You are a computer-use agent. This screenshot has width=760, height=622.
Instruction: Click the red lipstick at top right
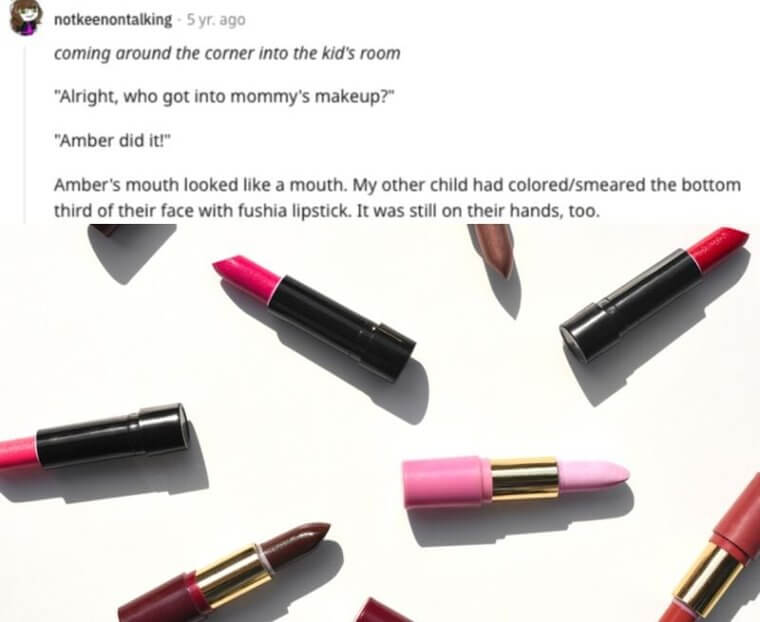coord(653,293)
